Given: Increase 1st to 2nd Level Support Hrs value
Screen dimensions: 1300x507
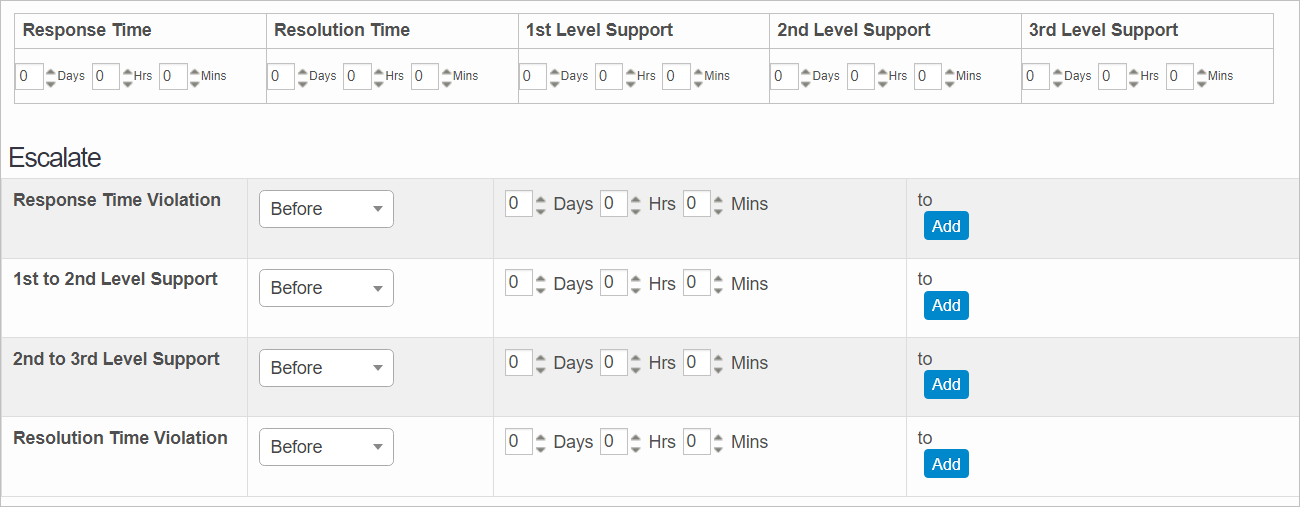Looking at the screenshot, I should 635,278.
